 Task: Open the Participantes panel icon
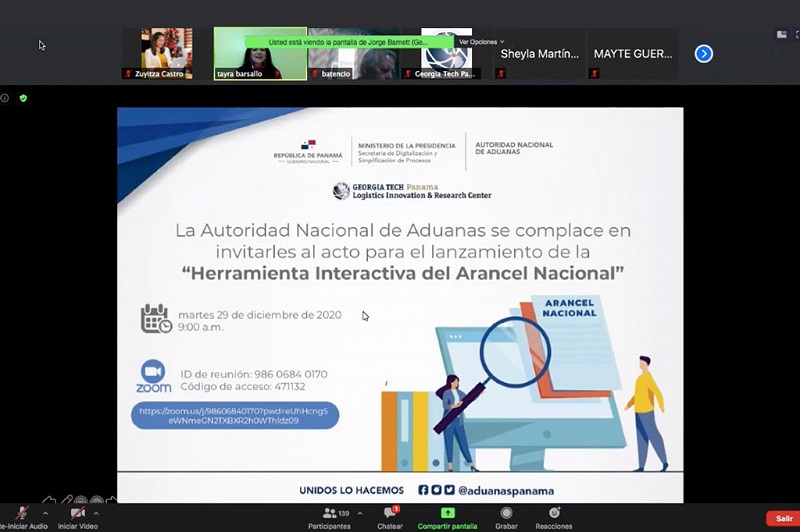[x=330, y=513]
